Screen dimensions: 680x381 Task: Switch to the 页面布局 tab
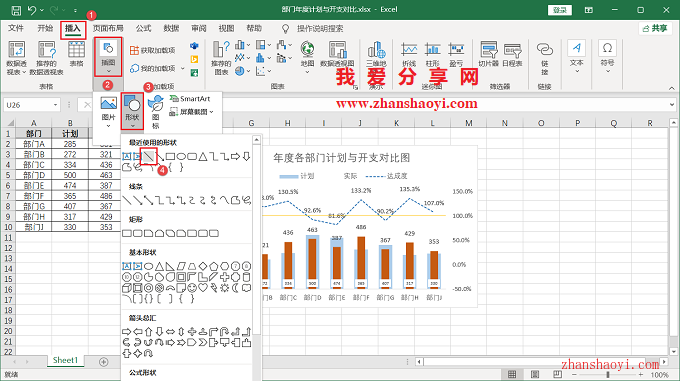click(x=108, y=28)
